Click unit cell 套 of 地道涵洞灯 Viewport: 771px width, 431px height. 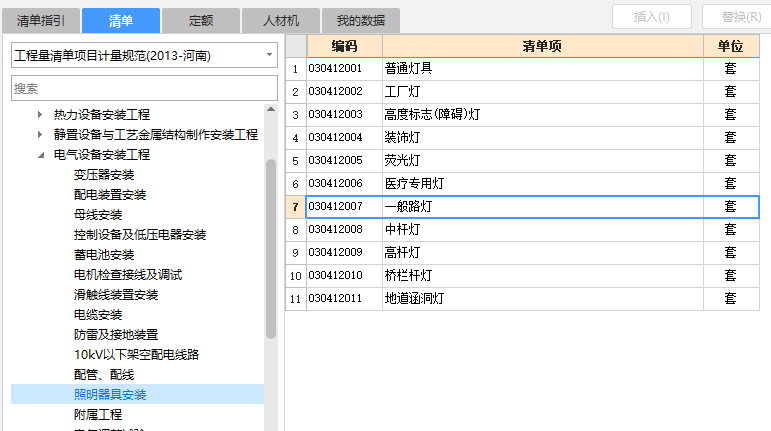[x=731, y=299]
